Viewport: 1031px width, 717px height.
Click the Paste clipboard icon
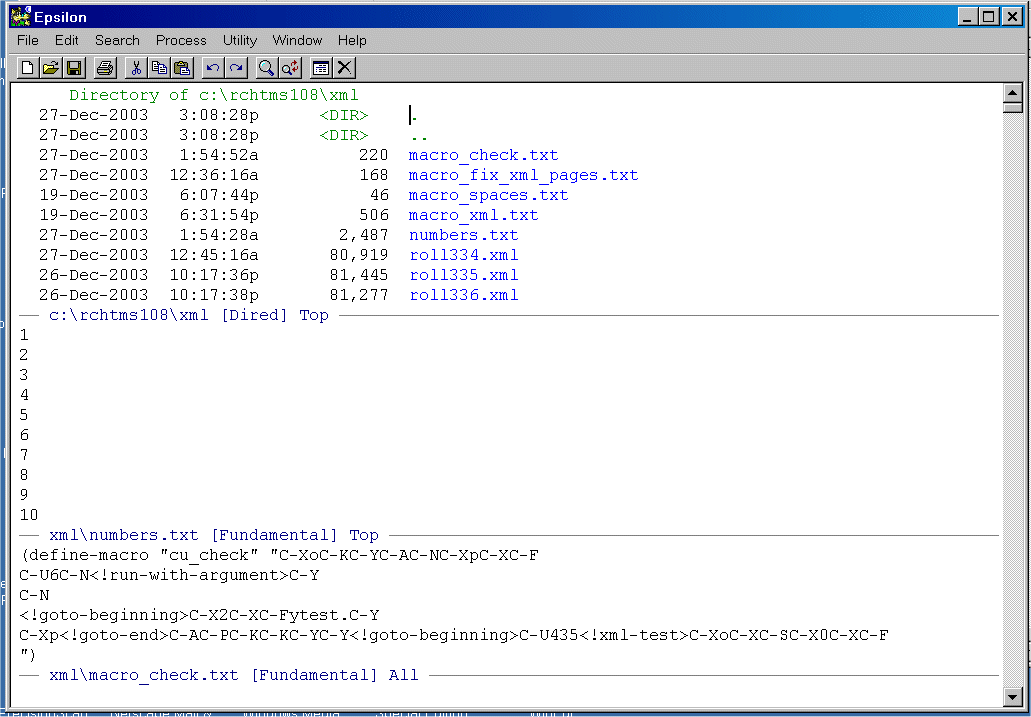[181, 68]
